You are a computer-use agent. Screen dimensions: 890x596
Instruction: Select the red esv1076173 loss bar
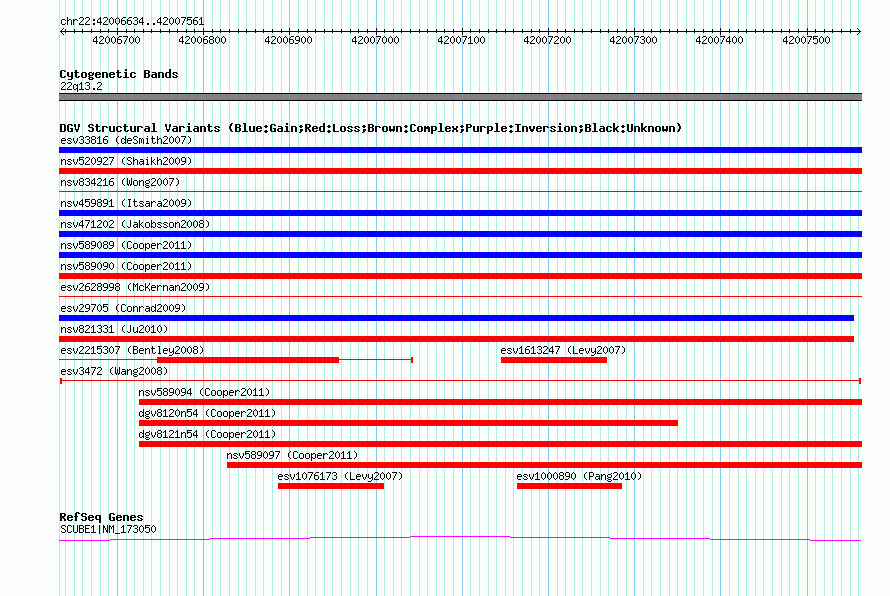(331, 486)
